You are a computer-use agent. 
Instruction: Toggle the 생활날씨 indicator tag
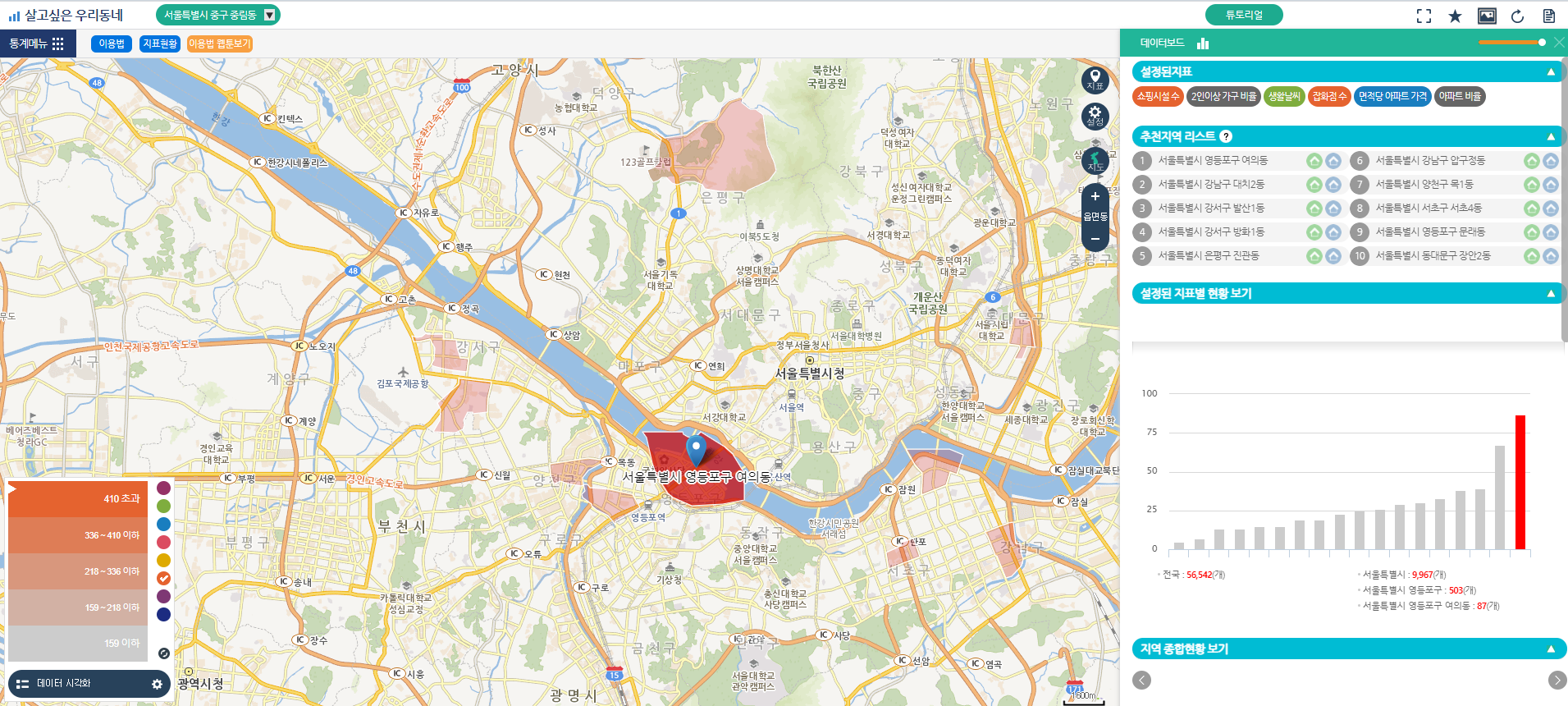click(x=1284, y=96)
